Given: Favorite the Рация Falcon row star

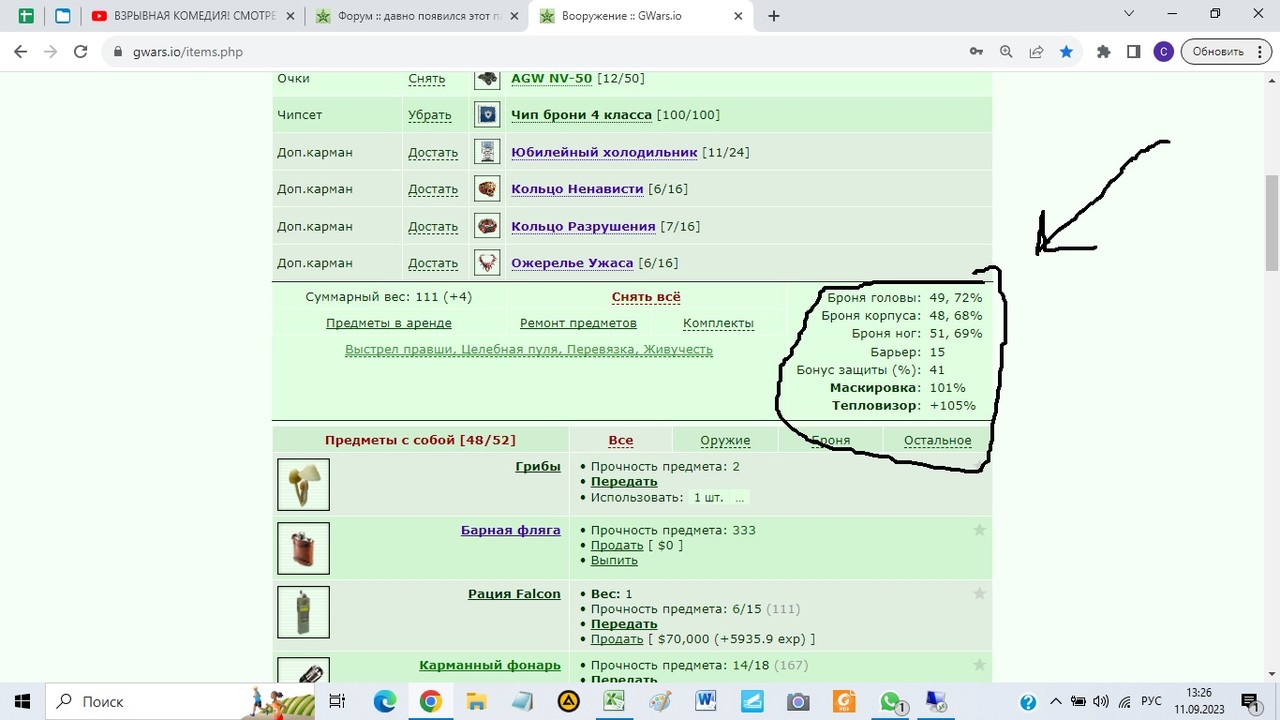Looking at the screenshot, I should point(979,594).
